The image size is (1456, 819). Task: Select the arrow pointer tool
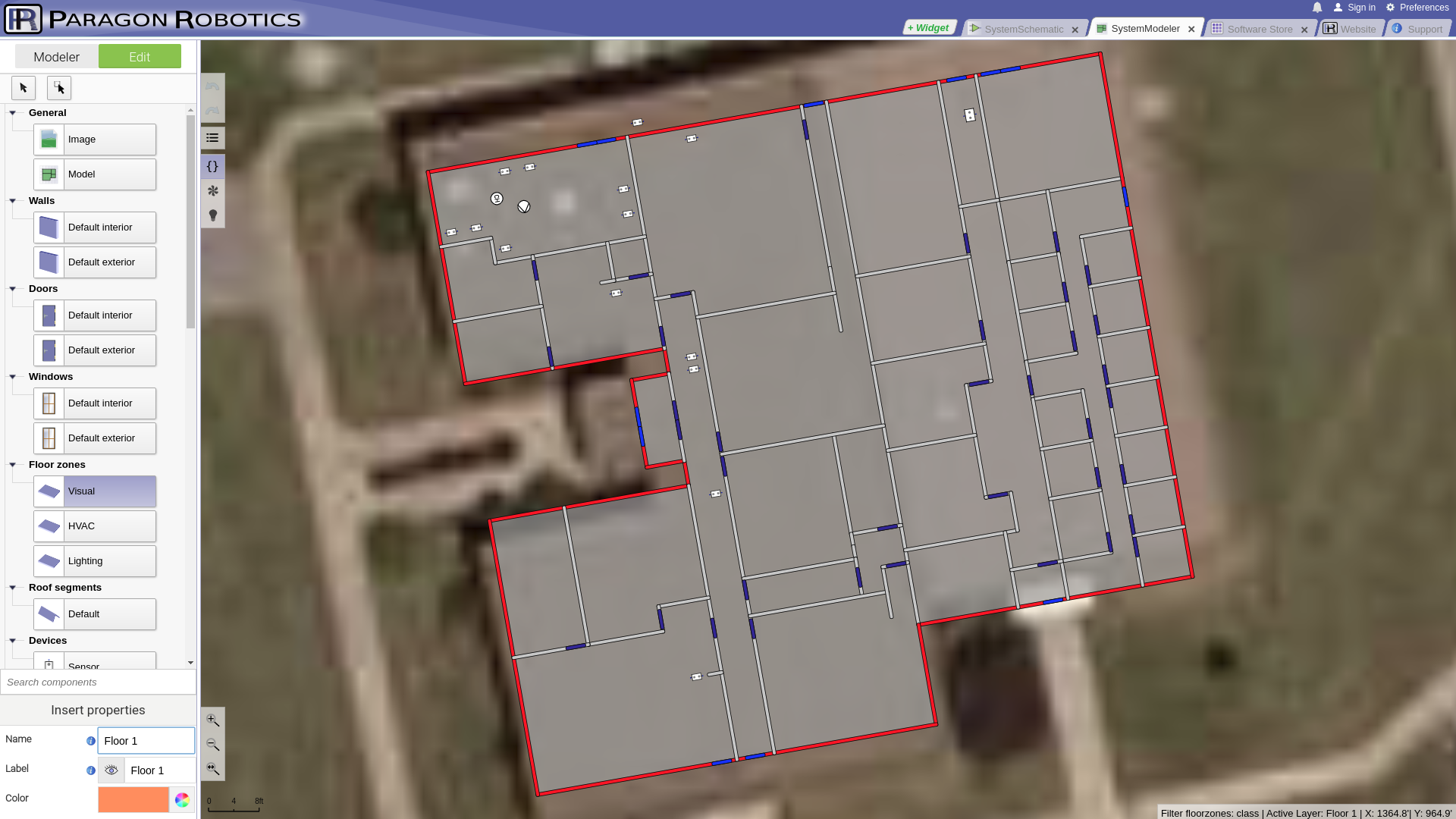click(x=24, y=88)
